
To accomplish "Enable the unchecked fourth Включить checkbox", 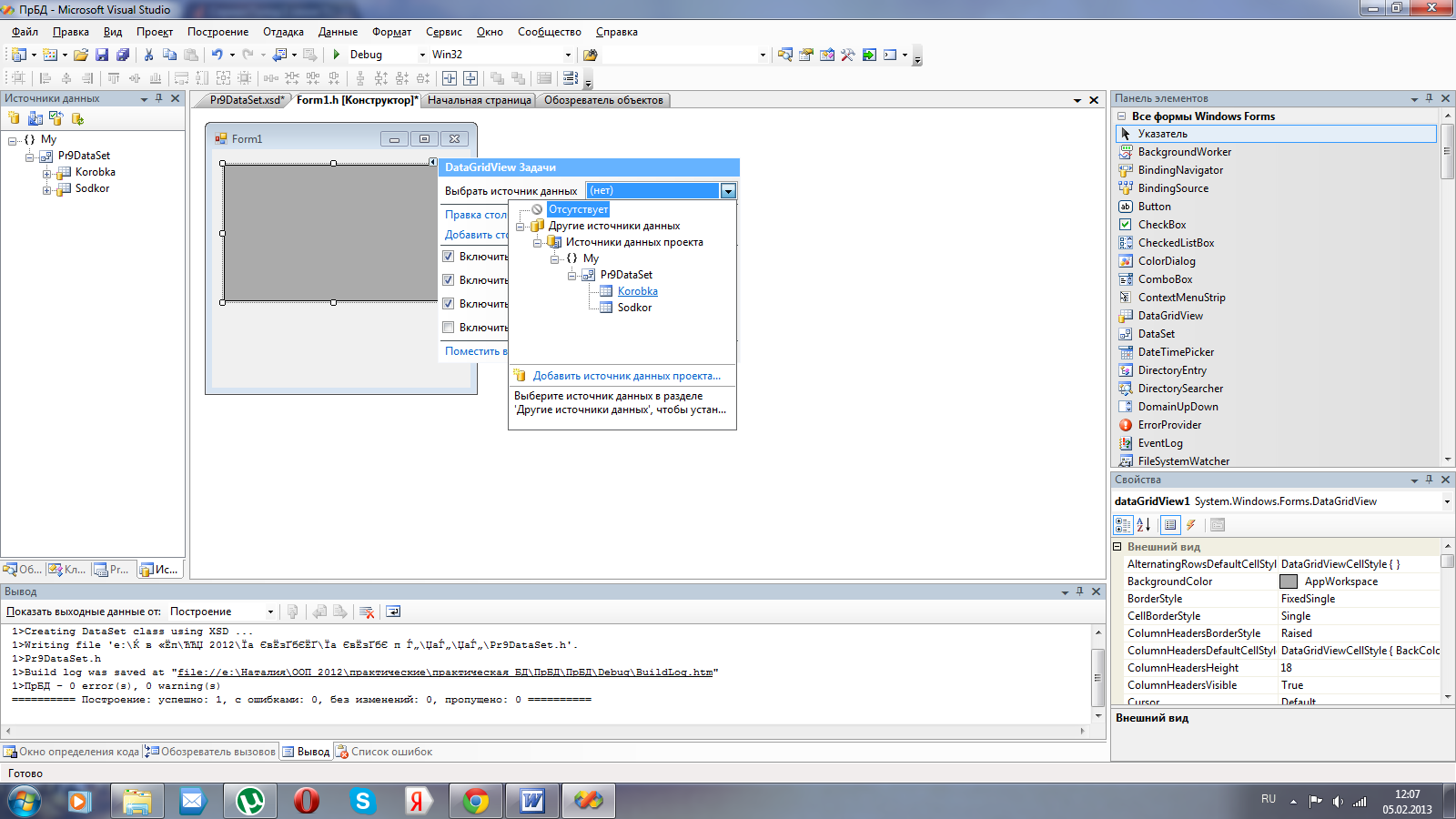I will point(448,328).
